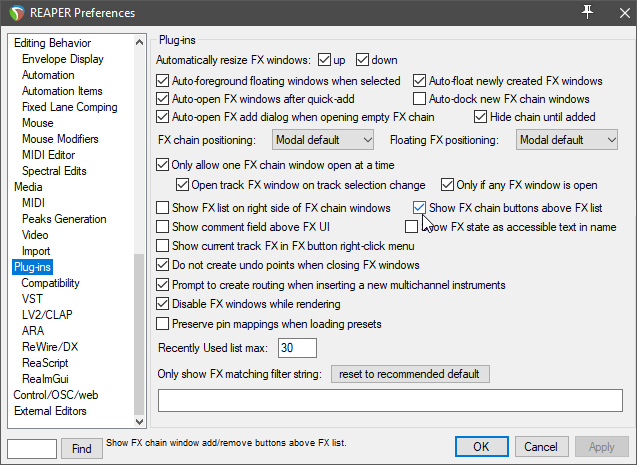Open the Floating FX positioning dropdown
This screenshot has height=465, width=637.
[x=567, y=140]
